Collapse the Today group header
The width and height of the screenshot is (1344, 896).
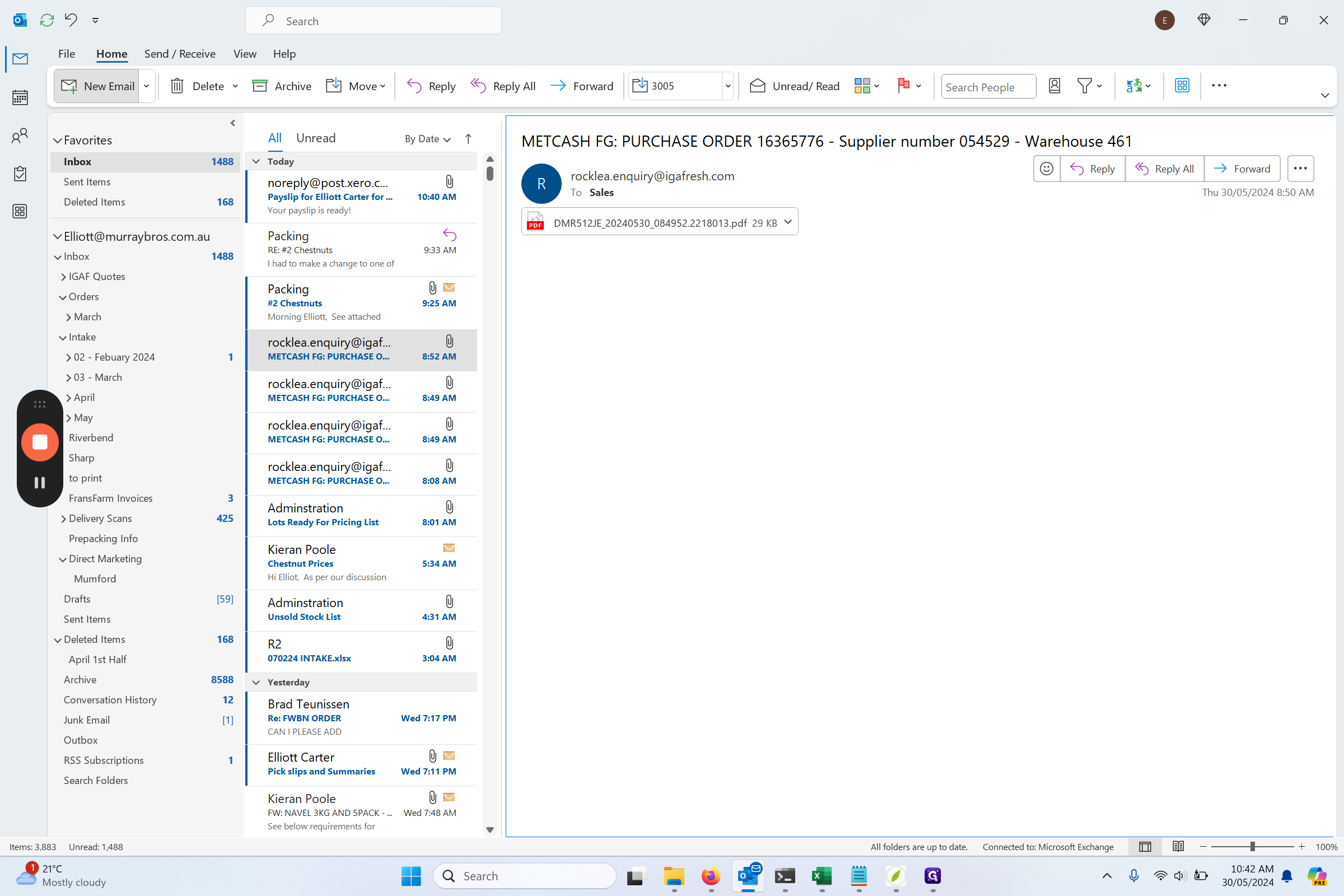click(256, 161)
